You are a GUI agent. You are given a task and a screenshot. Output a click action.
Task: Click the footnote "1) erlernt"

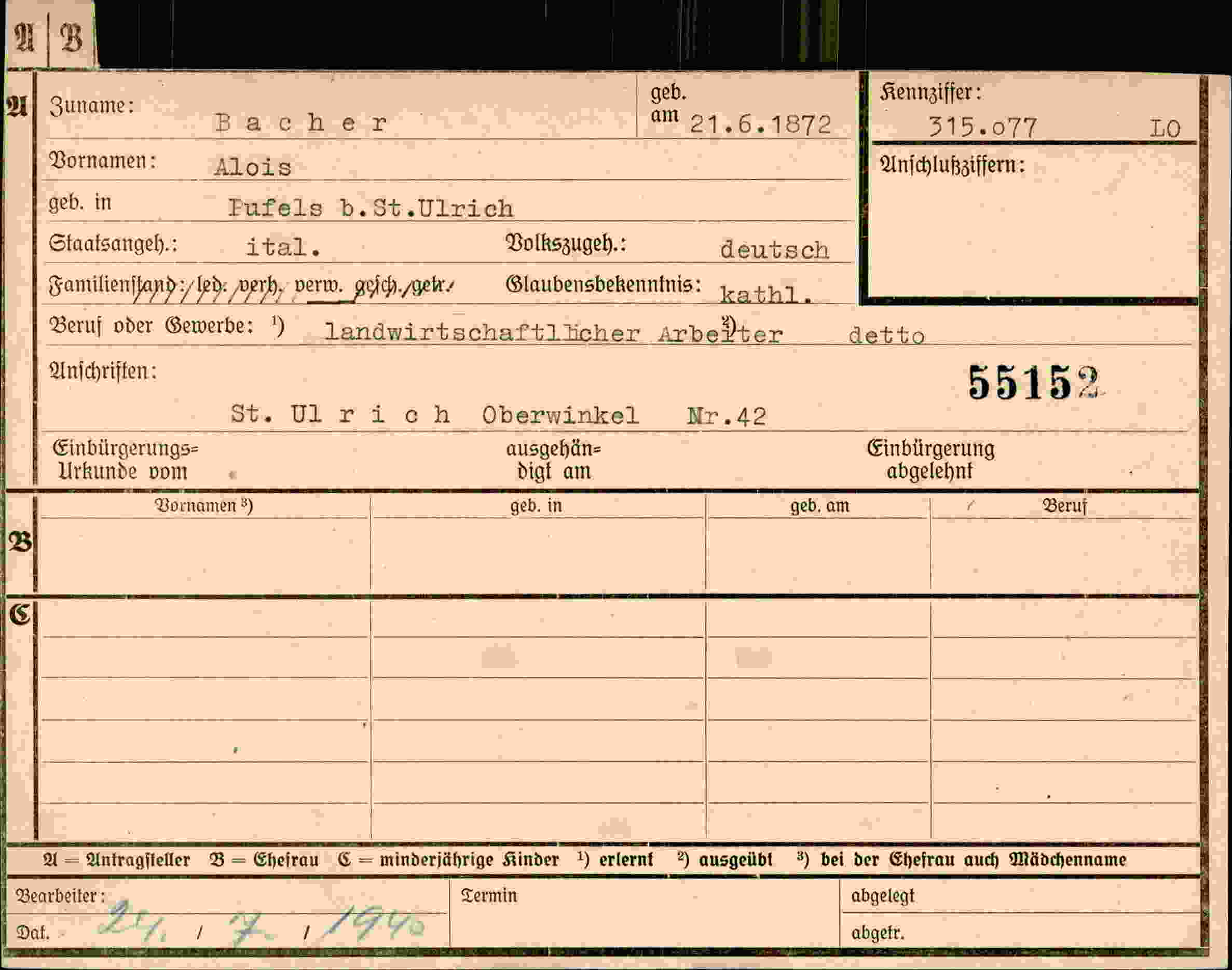pyautogui.click(x=615, y=860)
